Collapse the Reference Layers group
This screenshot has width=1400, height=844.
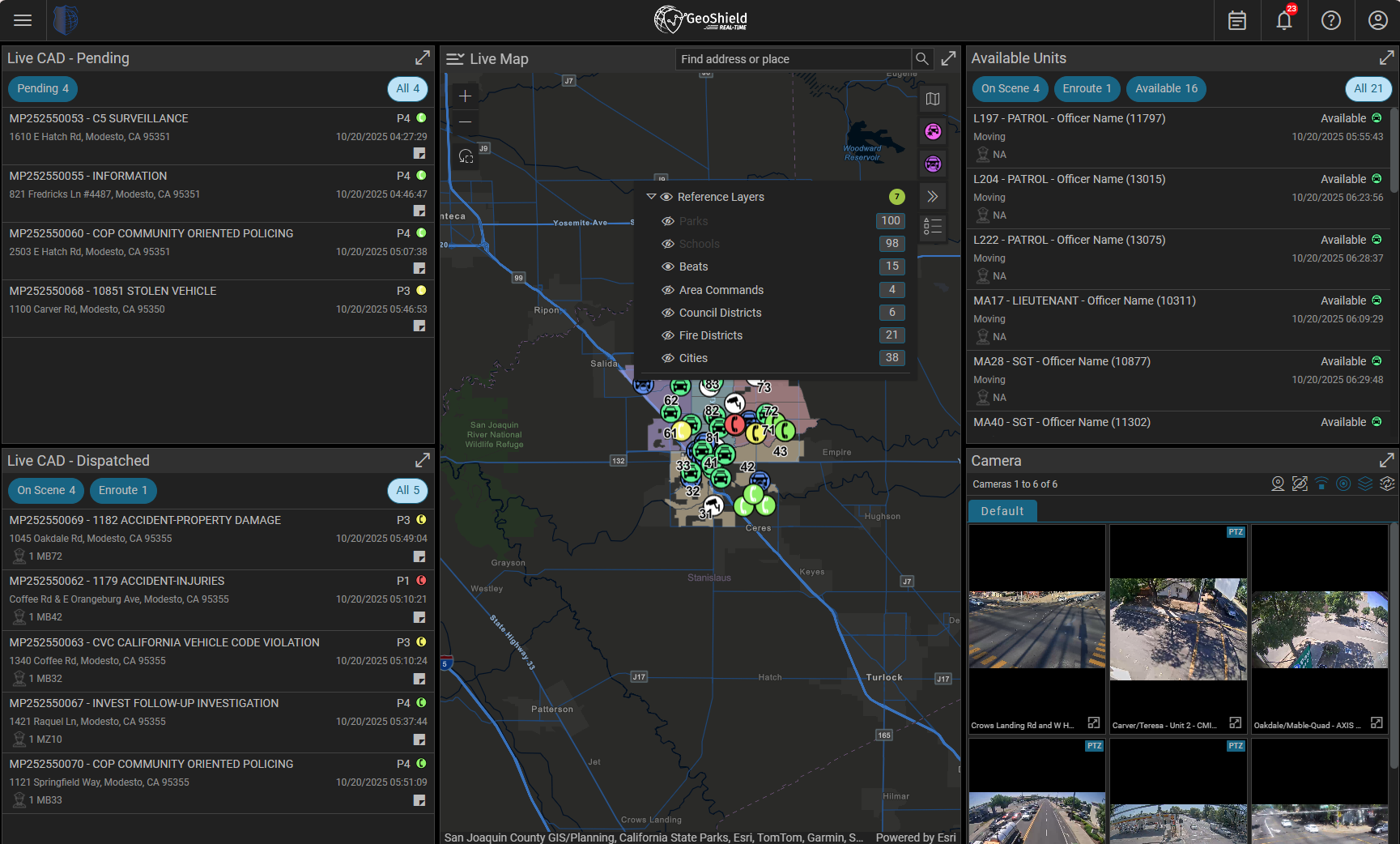651,197
